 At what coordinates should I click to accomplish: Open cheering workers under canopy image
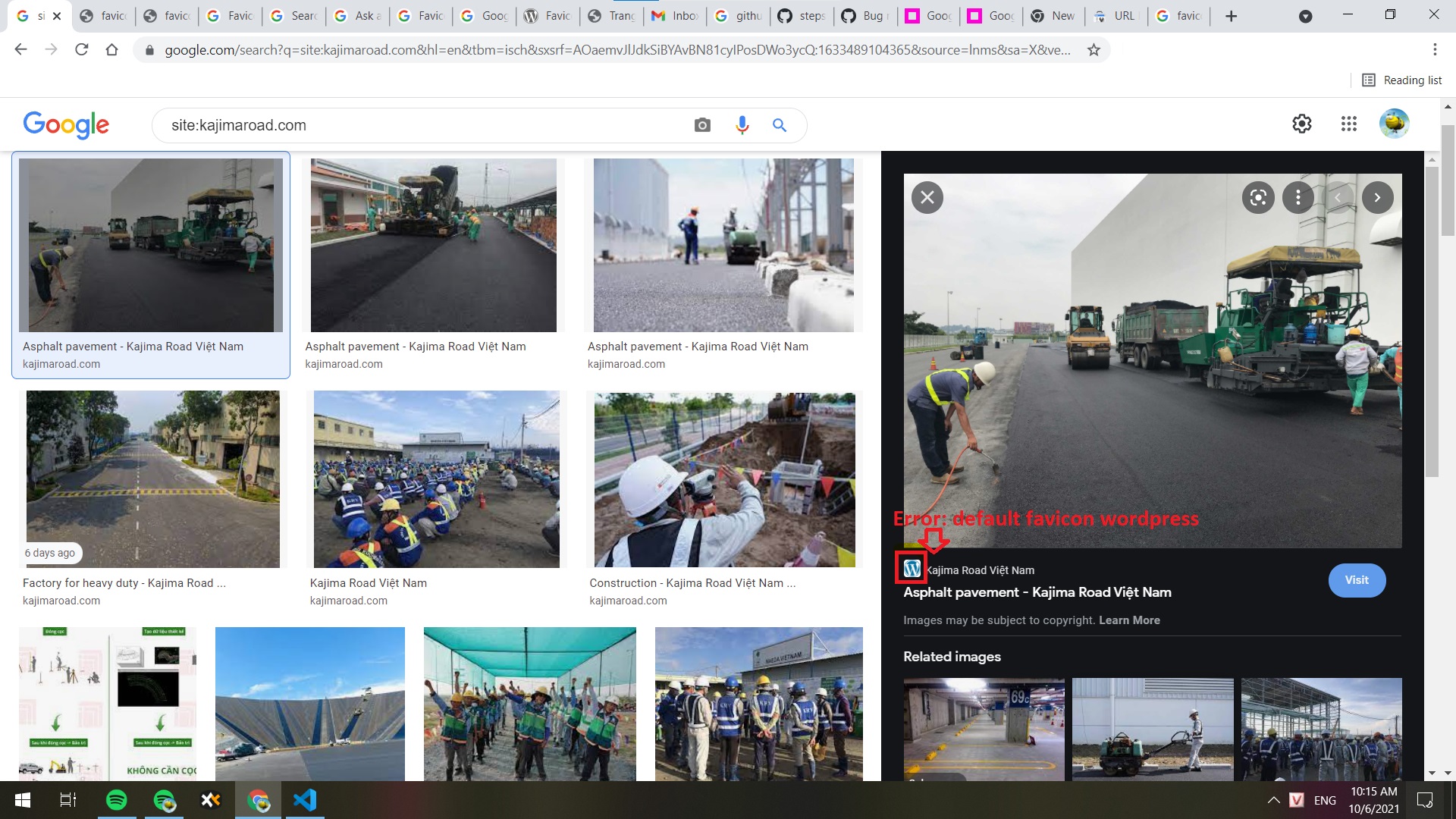[x=529, y=704]
